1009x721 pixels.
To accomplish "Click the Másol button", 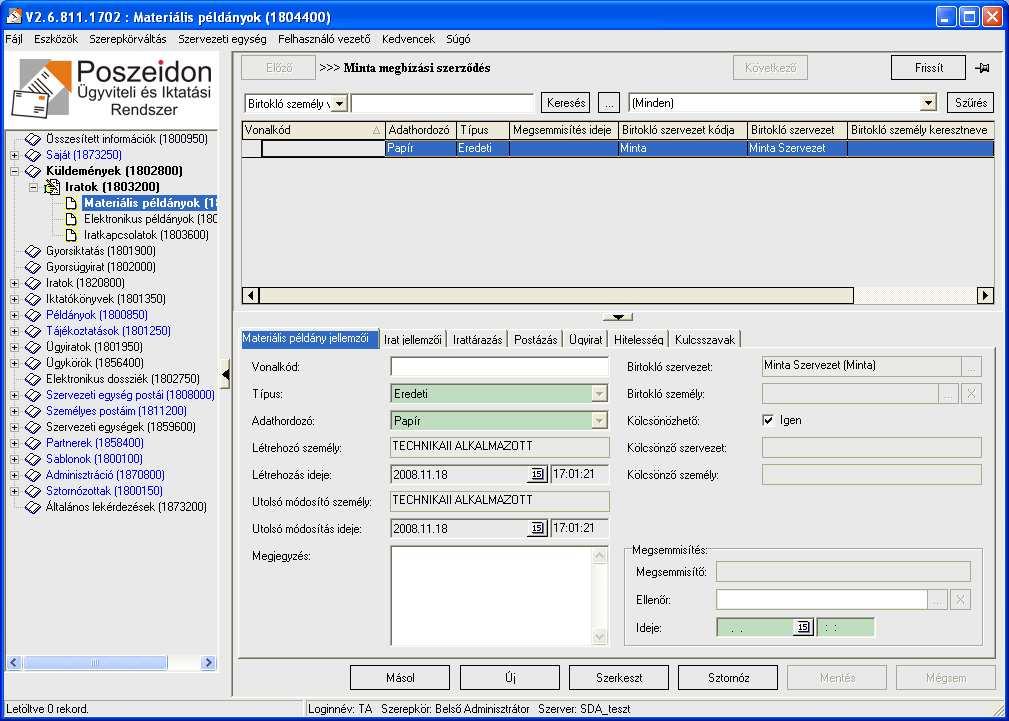I will 400,678.
